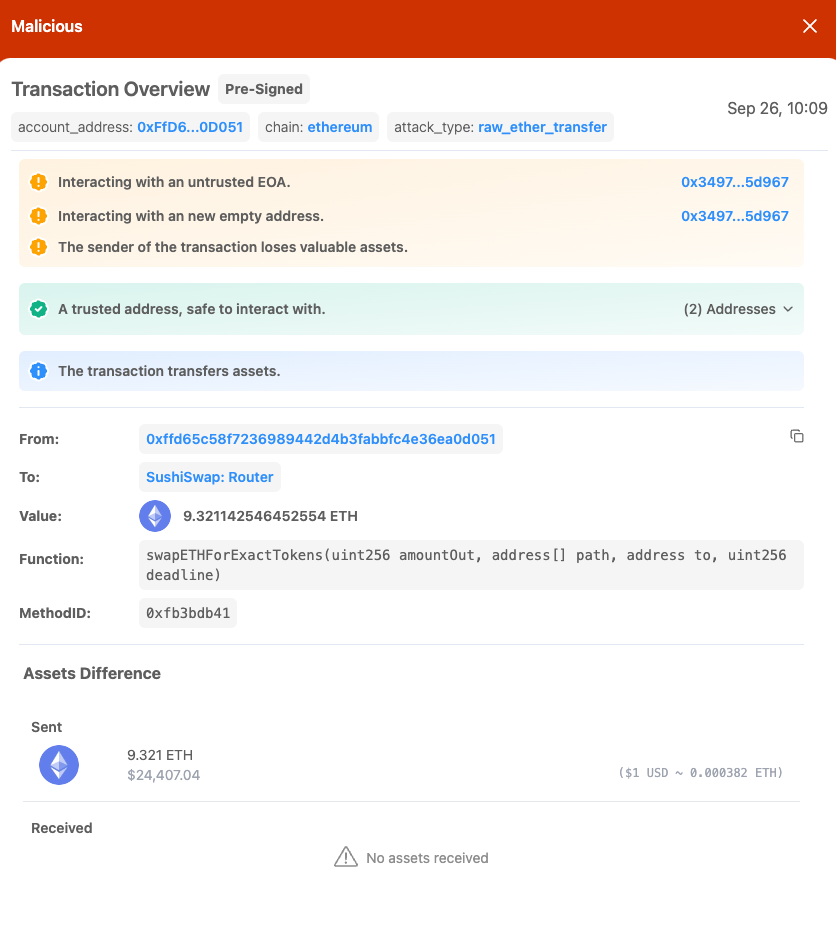Click the warning icon beside new empty address

(x=38, y=216)
